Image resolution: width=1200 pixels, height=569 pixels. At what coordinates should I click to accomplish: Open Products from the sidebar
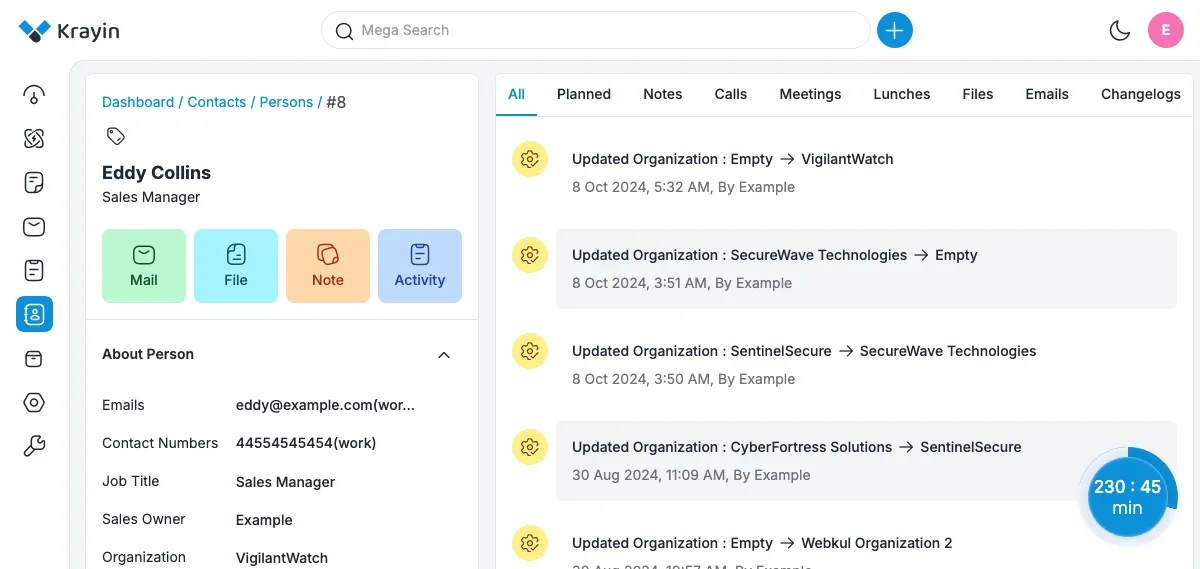click(x=34, y=359)
